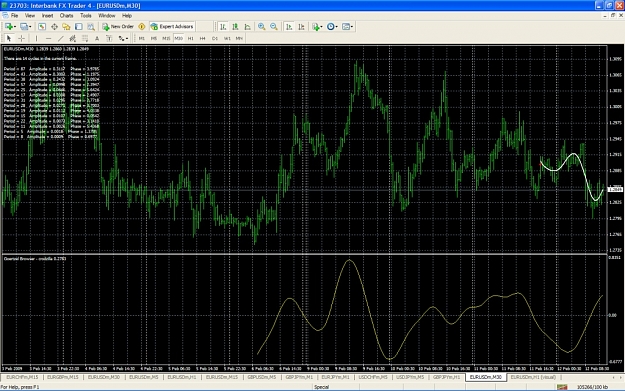The height and width of the screenshot is (391, 625).
Task: Zoom in on the chart
Action: pos(261,27)
